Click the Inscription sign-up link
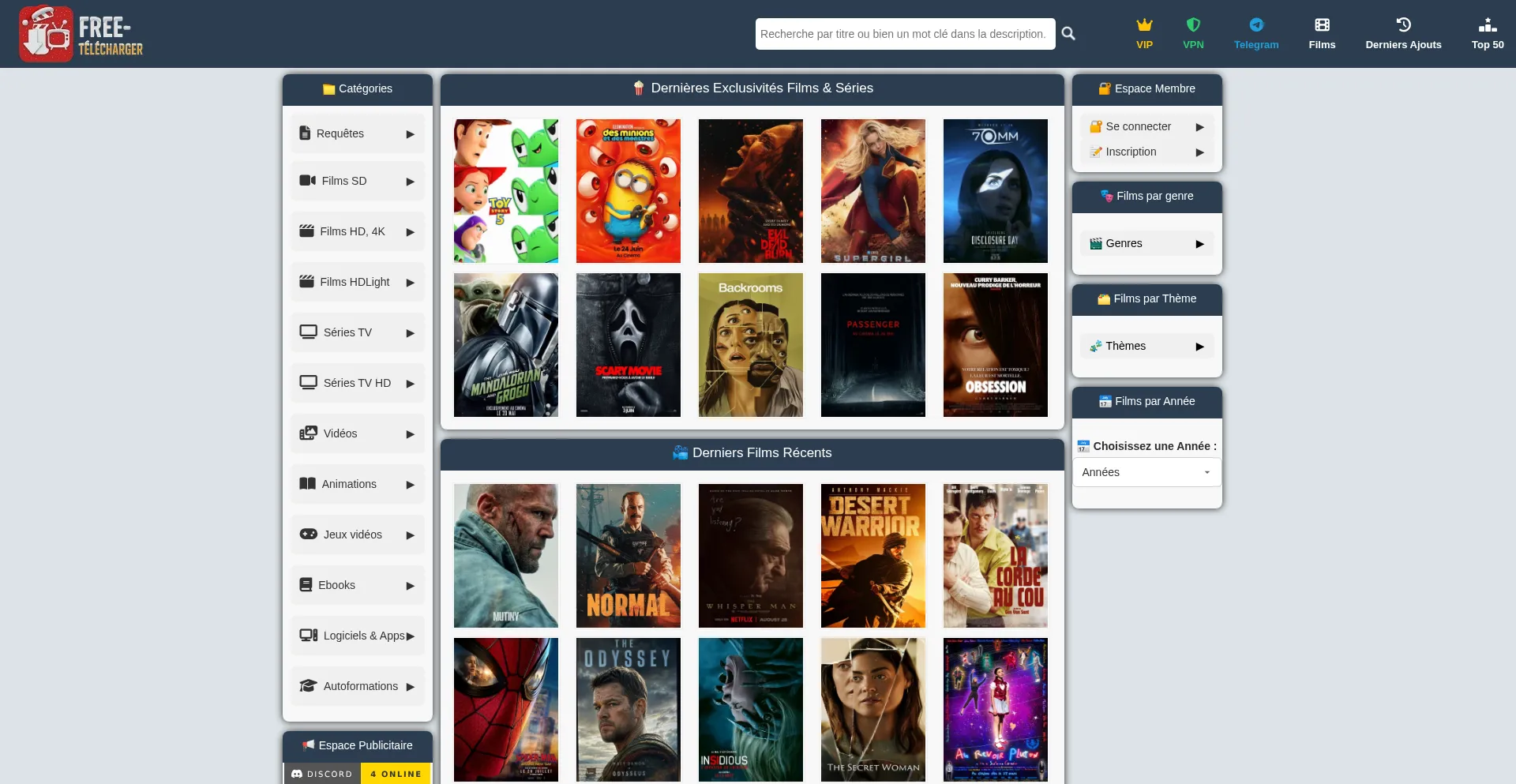 click(x=1146, y=152)
